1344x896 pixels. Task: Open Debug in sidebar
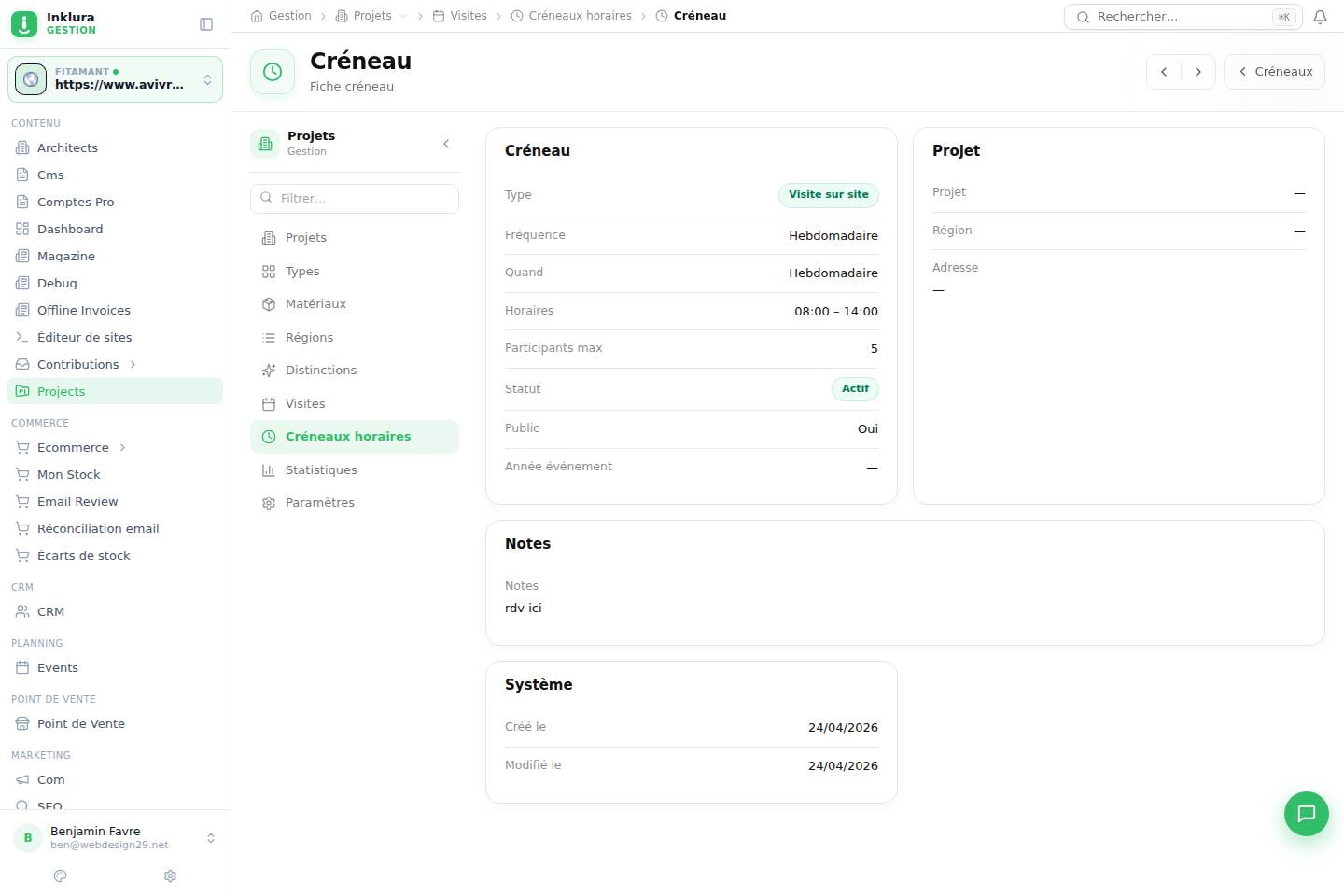tap(115, 283)
